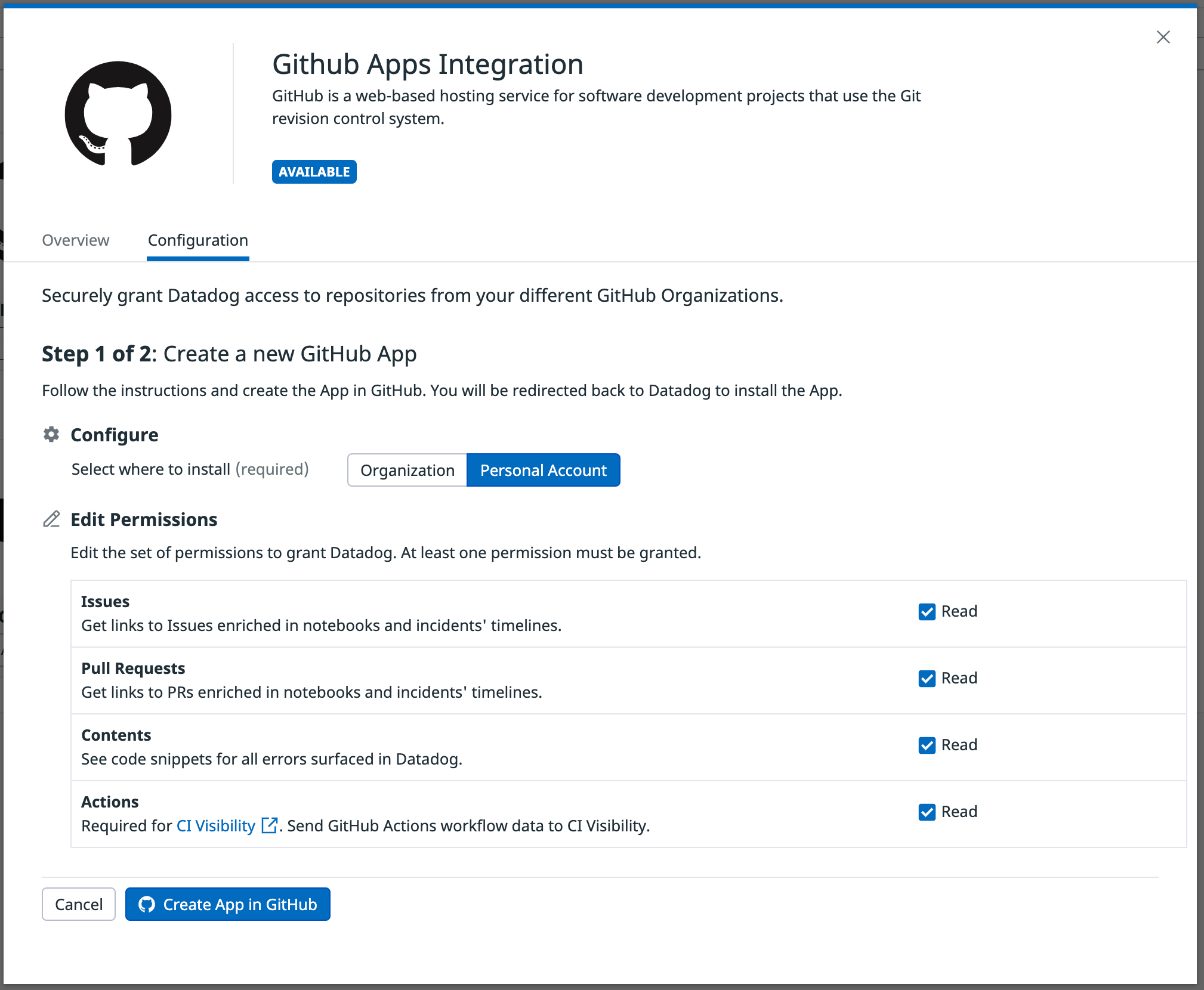Open the CI Visibility link
Image resolution: width=1204 pixels, height=990 pixels.
[x=216, y=825]
